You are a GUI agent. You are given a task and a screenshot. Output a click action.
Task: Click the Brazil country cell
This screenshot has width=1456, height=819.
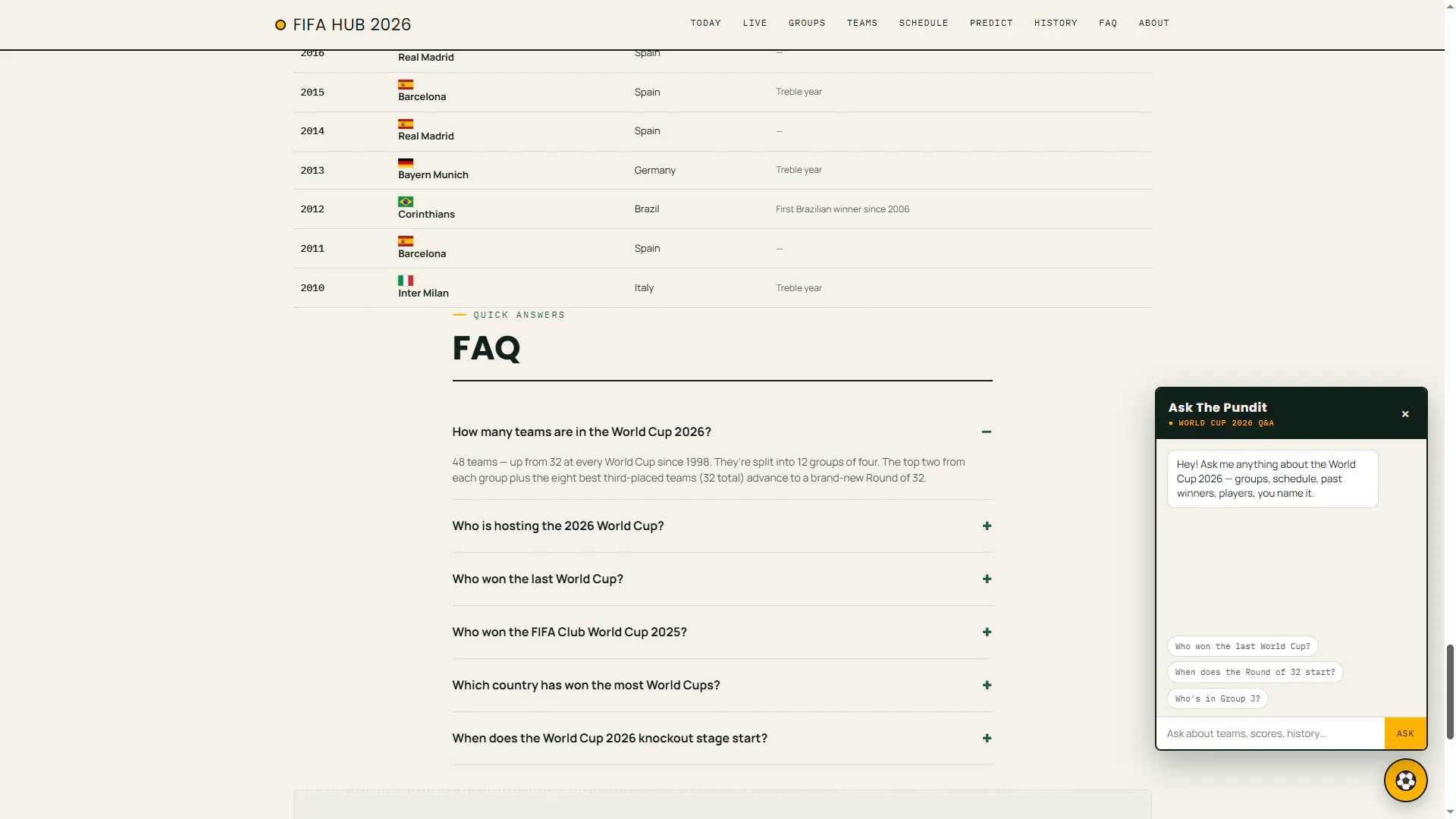[x=647, y=209]
